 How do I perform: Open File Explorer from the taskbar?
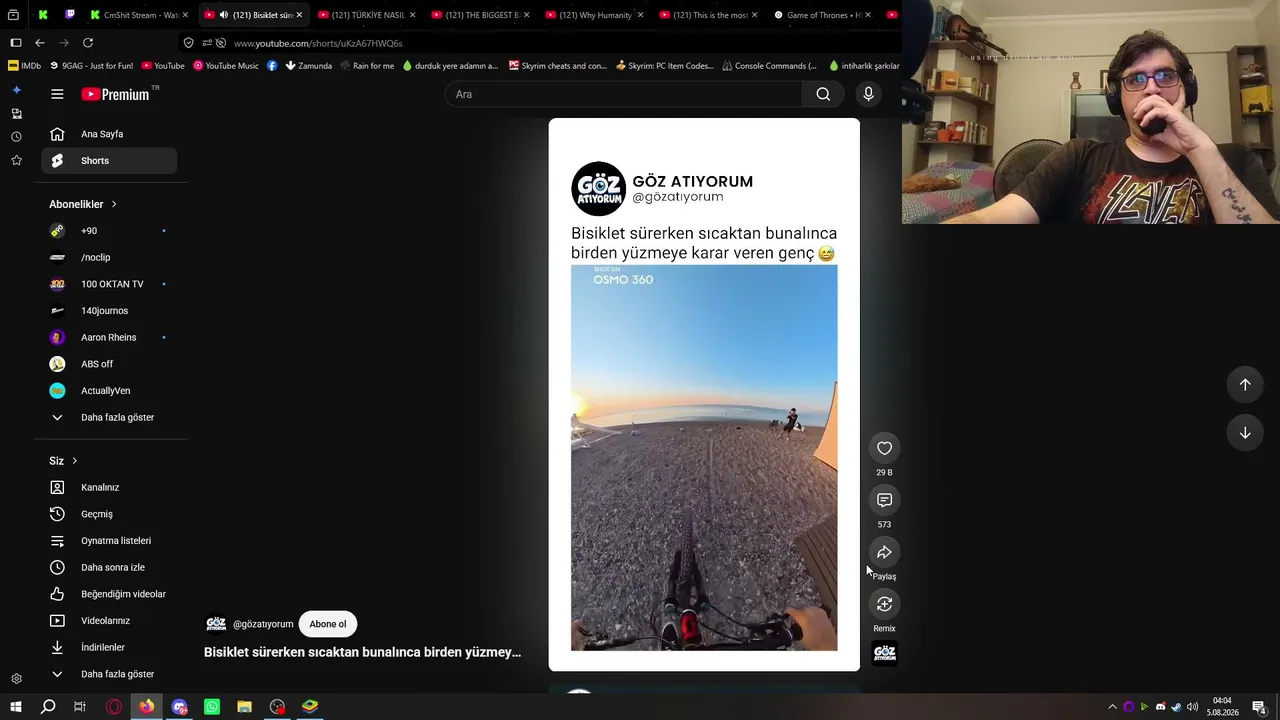click(244, 707)
